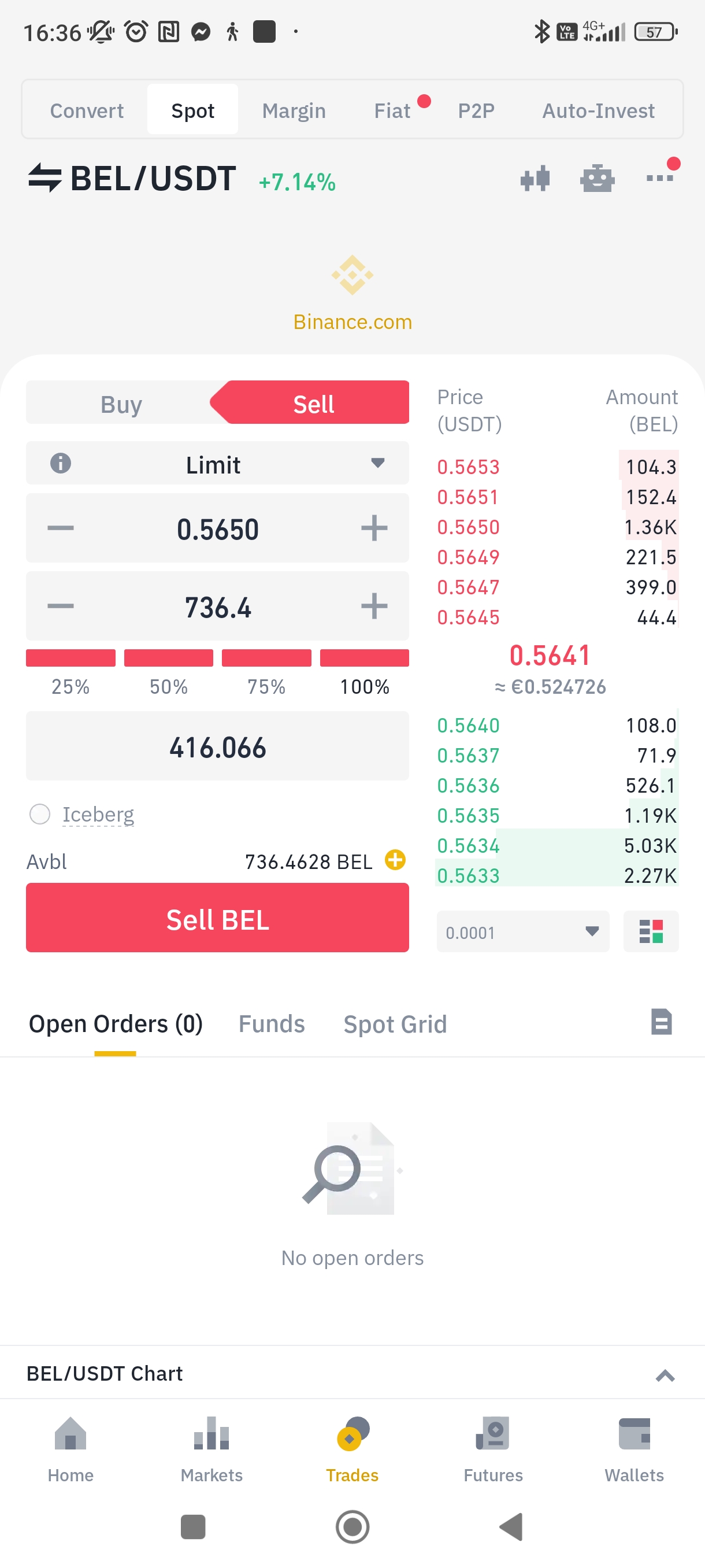
Task: Open the order history document icon
Action: coord(661,1023)
